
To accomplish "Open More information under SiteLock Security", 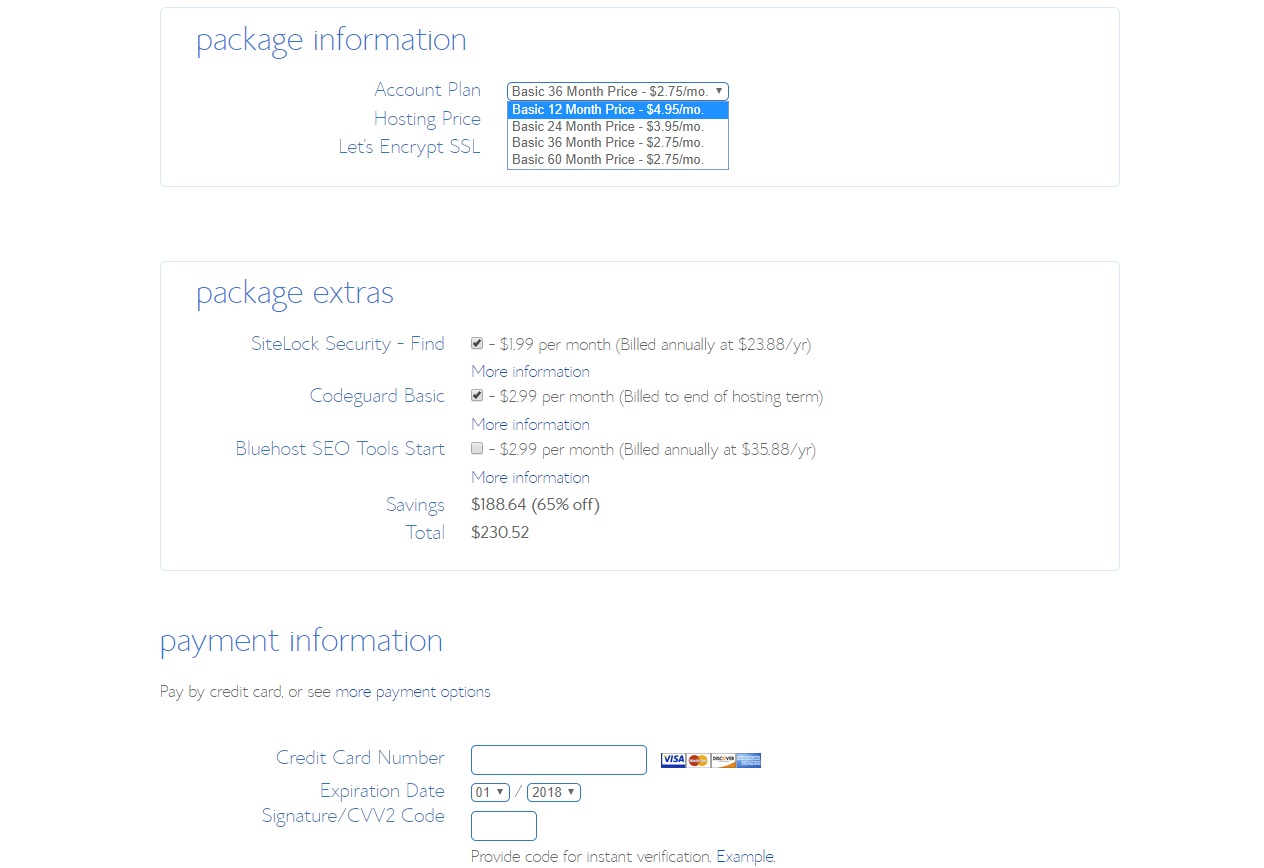I will [x=530, y=371].
